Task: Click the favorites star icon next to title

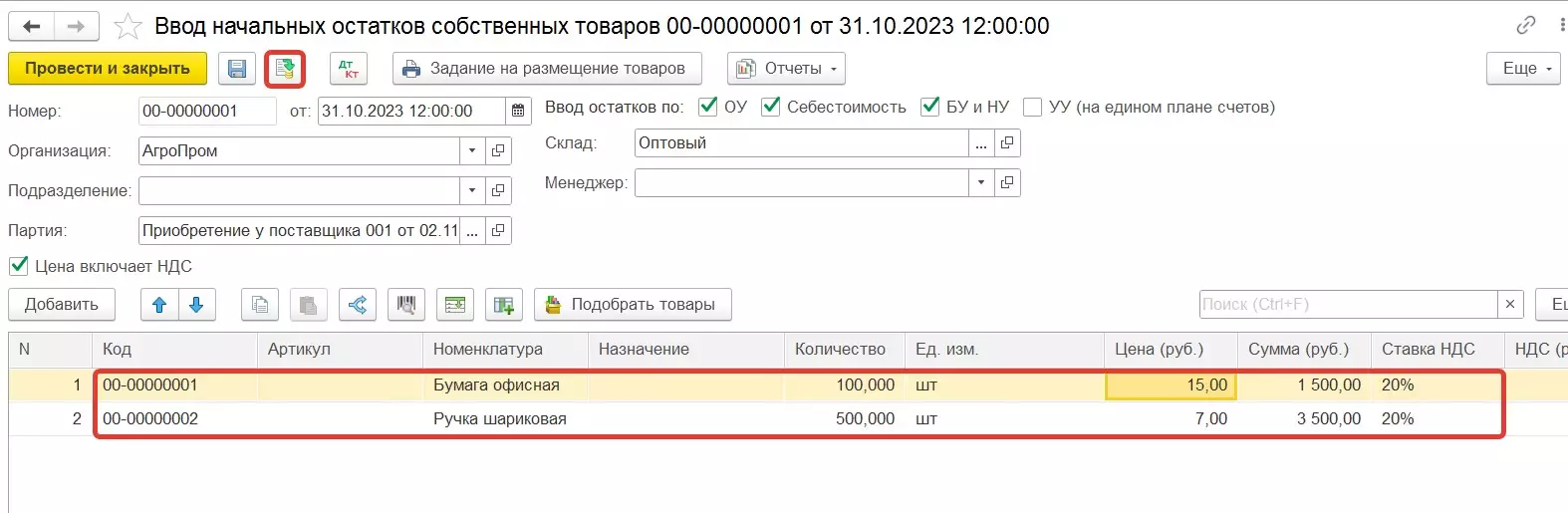Action: point(128,27)
